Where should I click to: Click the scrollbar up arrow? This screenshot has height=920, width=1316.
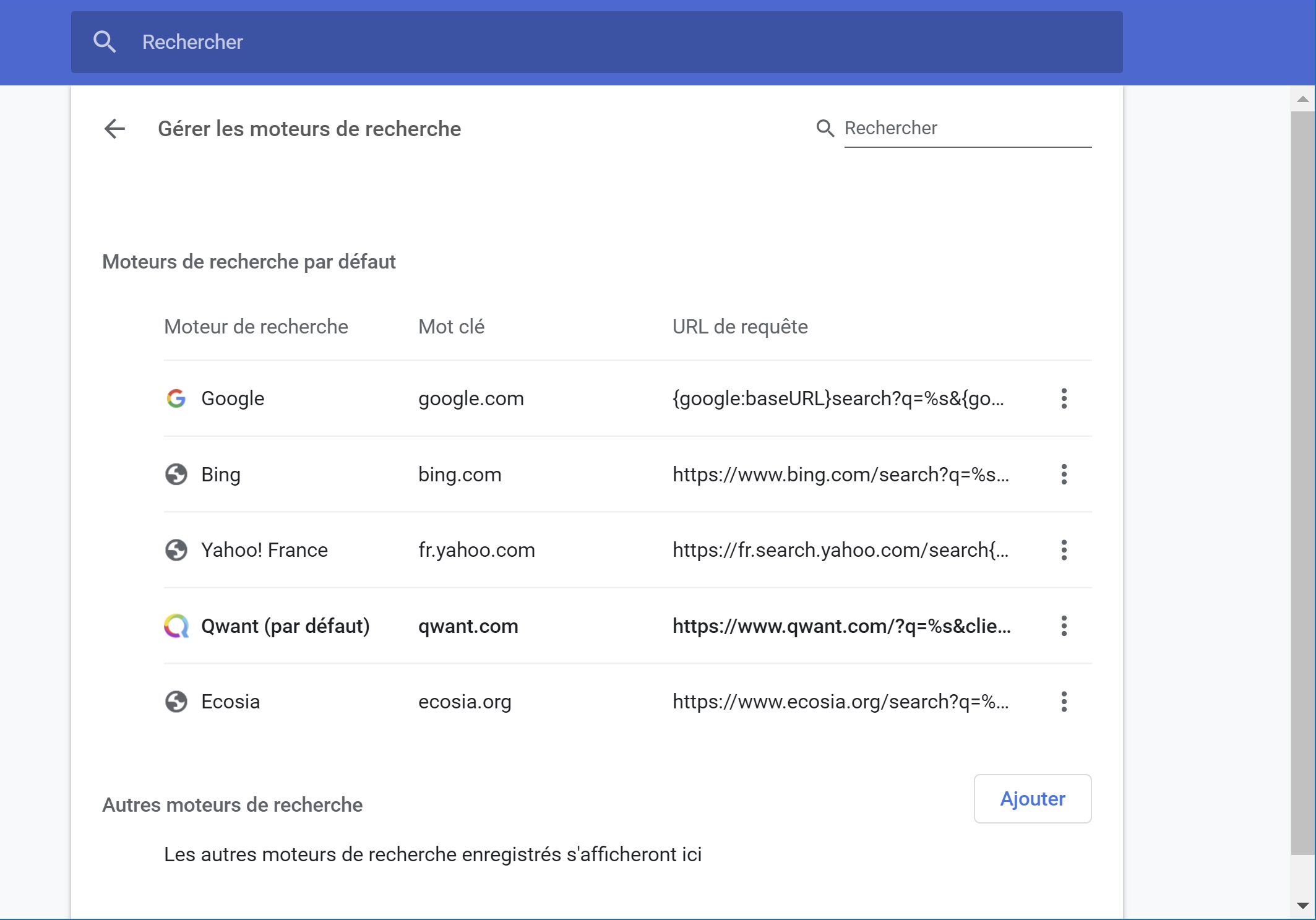1303,99
